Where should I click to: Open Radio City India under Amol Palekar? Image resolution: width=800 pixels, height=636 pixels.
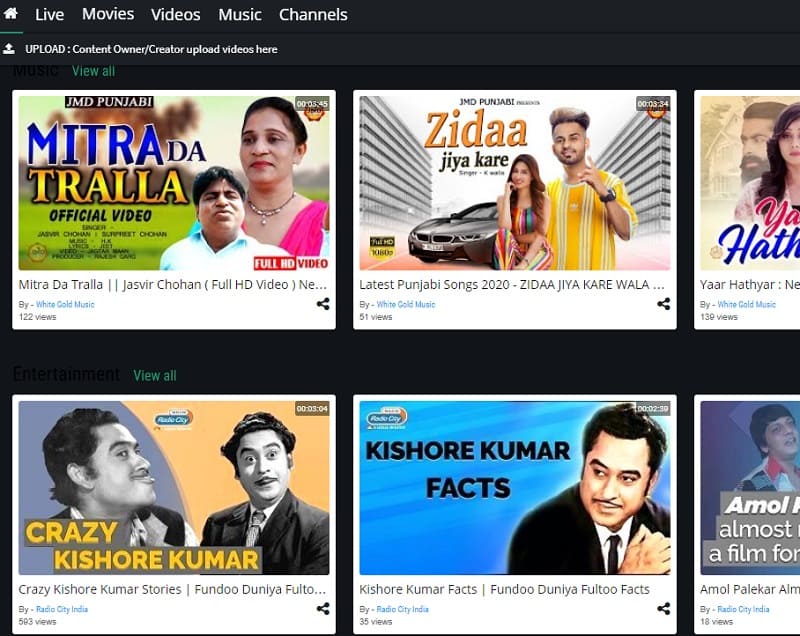tap(743, 609)
